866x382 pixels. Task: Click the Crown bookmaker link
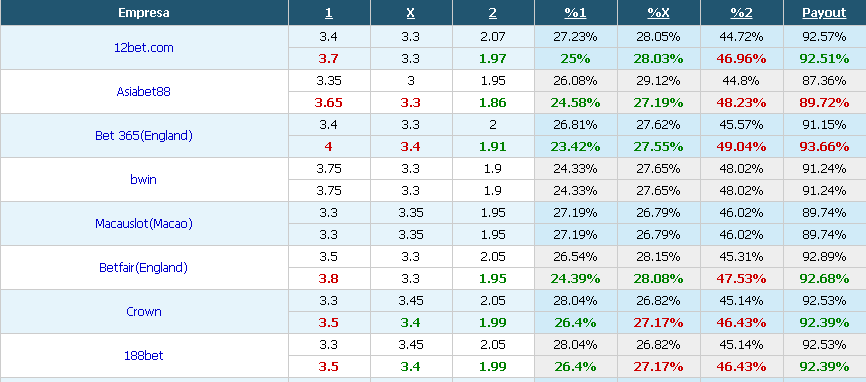pos(144,311)
